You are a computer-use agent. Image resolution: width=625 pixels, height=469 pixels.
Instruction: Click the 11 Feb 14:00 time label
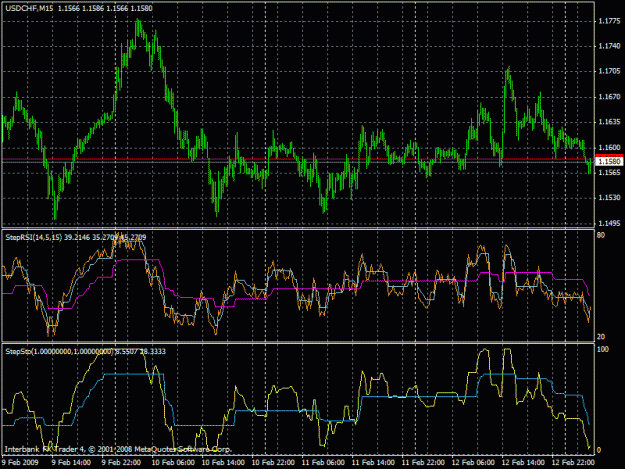coord(373,463)
